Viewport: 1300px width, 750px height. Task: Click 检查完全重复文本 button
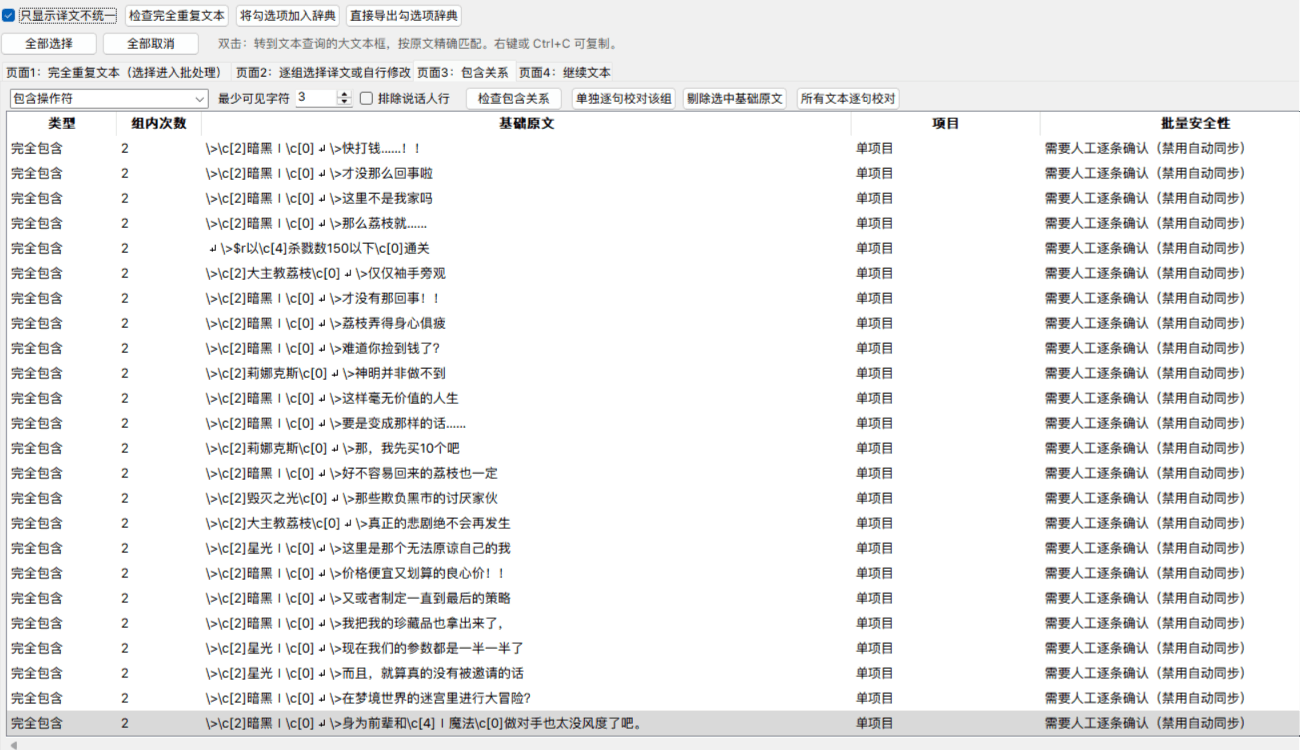[177, 16]
